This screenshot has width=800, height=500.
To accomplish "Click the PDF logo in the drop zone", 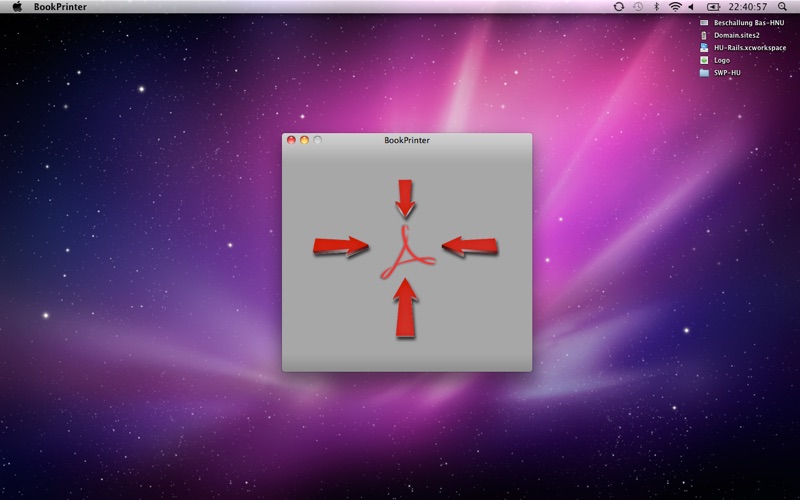I will point(406,252).
